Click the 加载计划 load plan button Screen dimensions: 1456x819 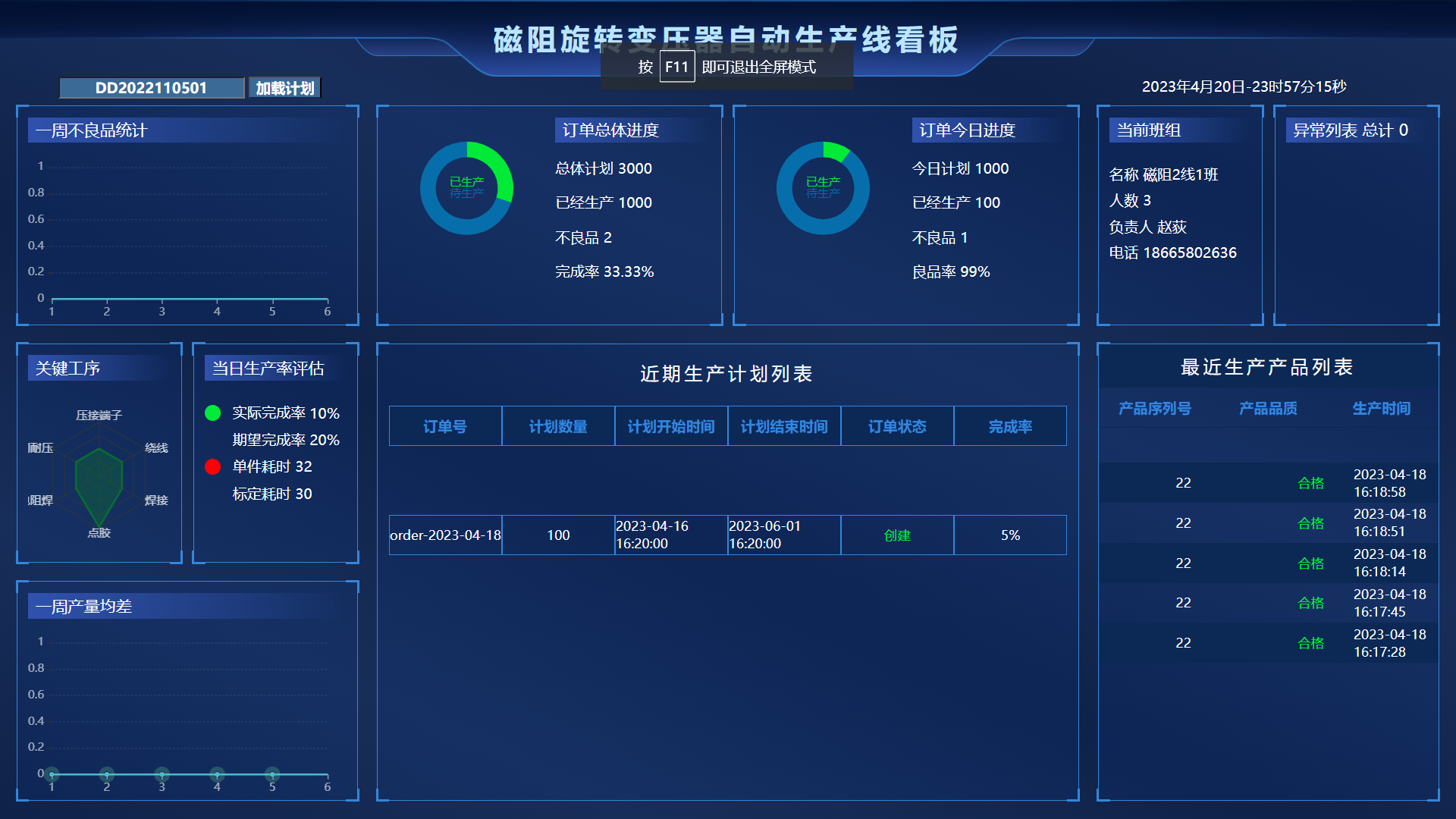click(285, 88)
